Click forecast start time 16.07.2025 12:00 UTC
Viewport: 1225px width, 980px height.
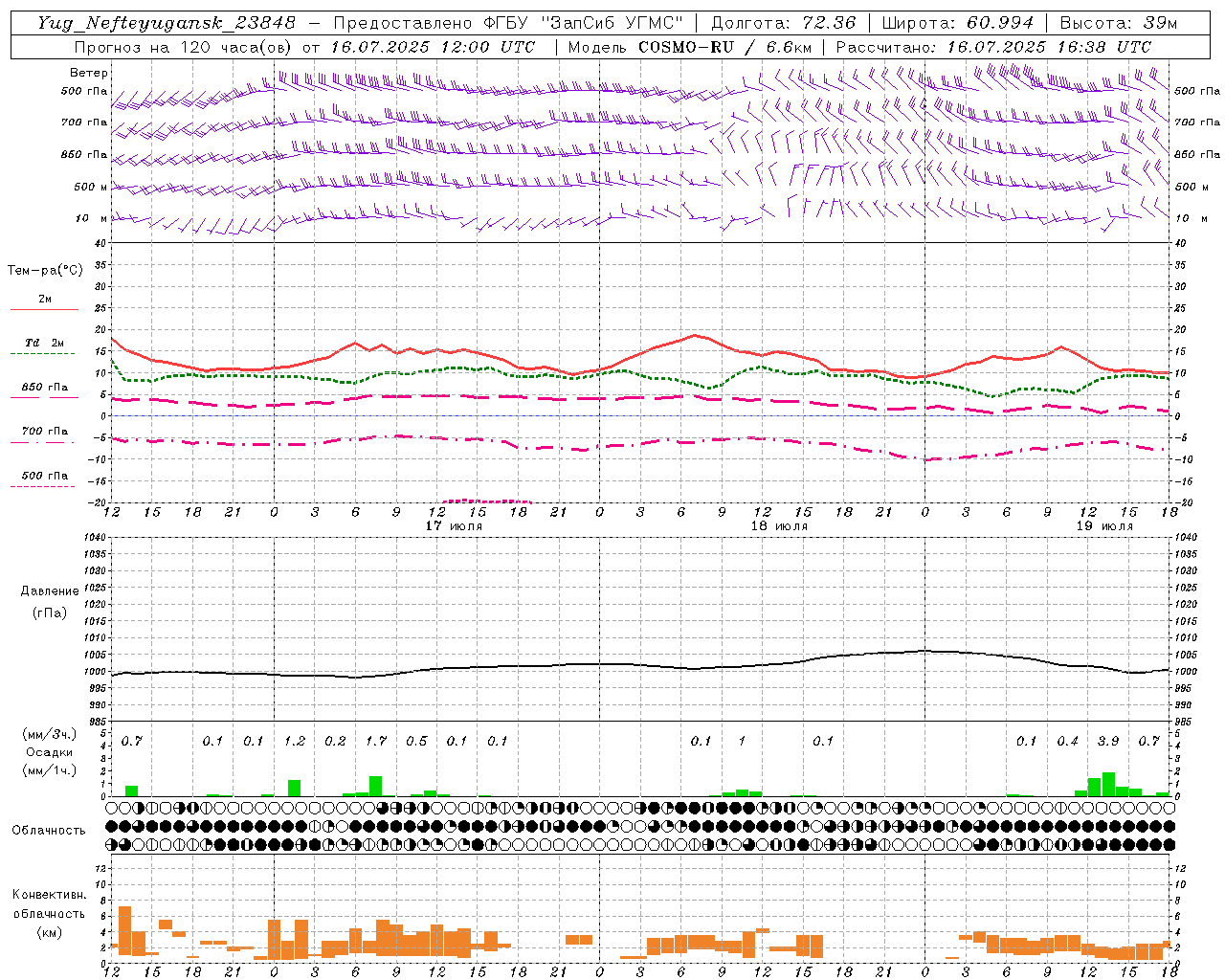click(433, 47)
